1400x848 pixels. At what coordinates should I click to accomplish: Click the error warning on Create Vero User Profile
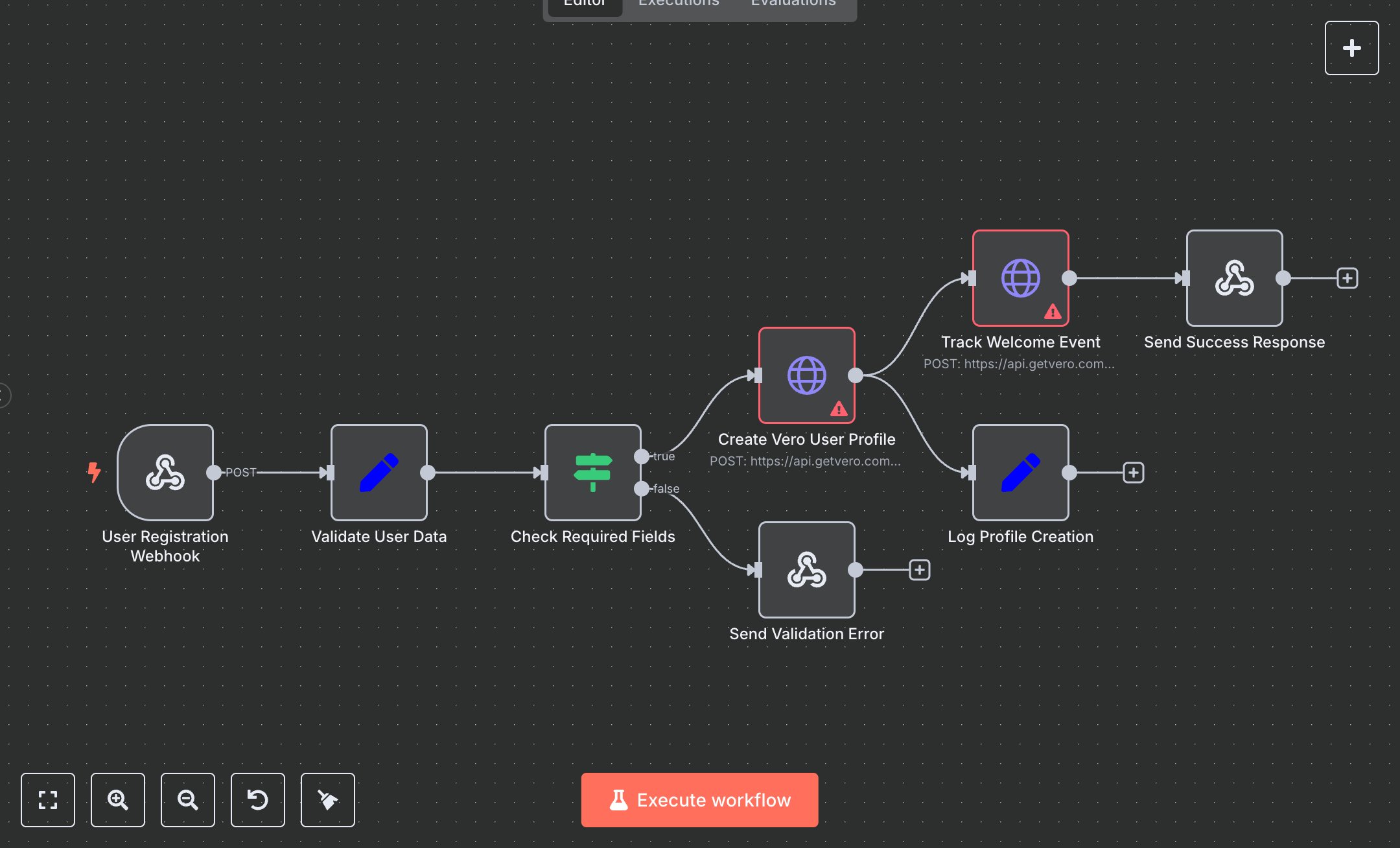click(x=839, y=408)
